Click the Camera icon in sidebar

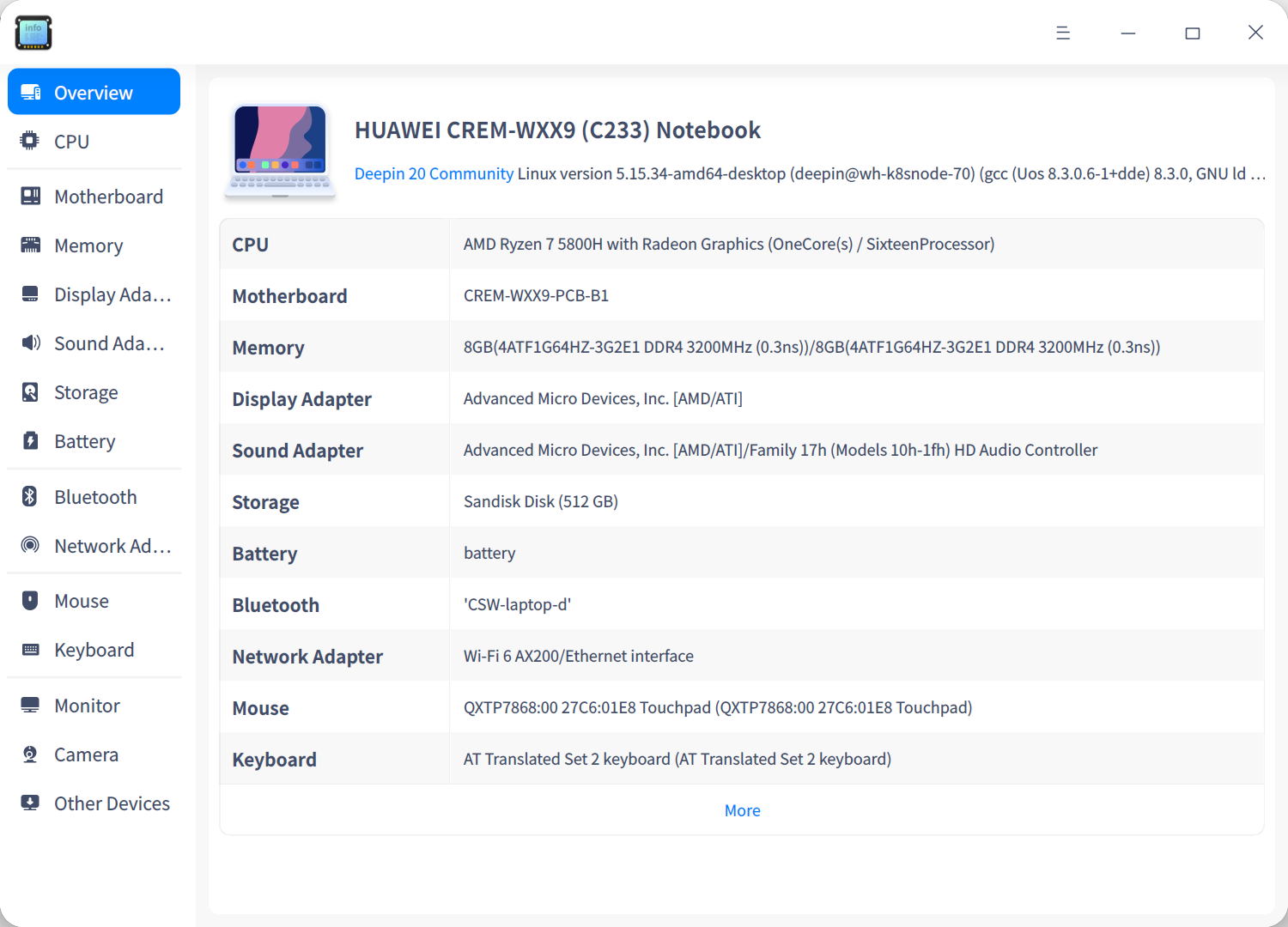[x=30, y=754]
